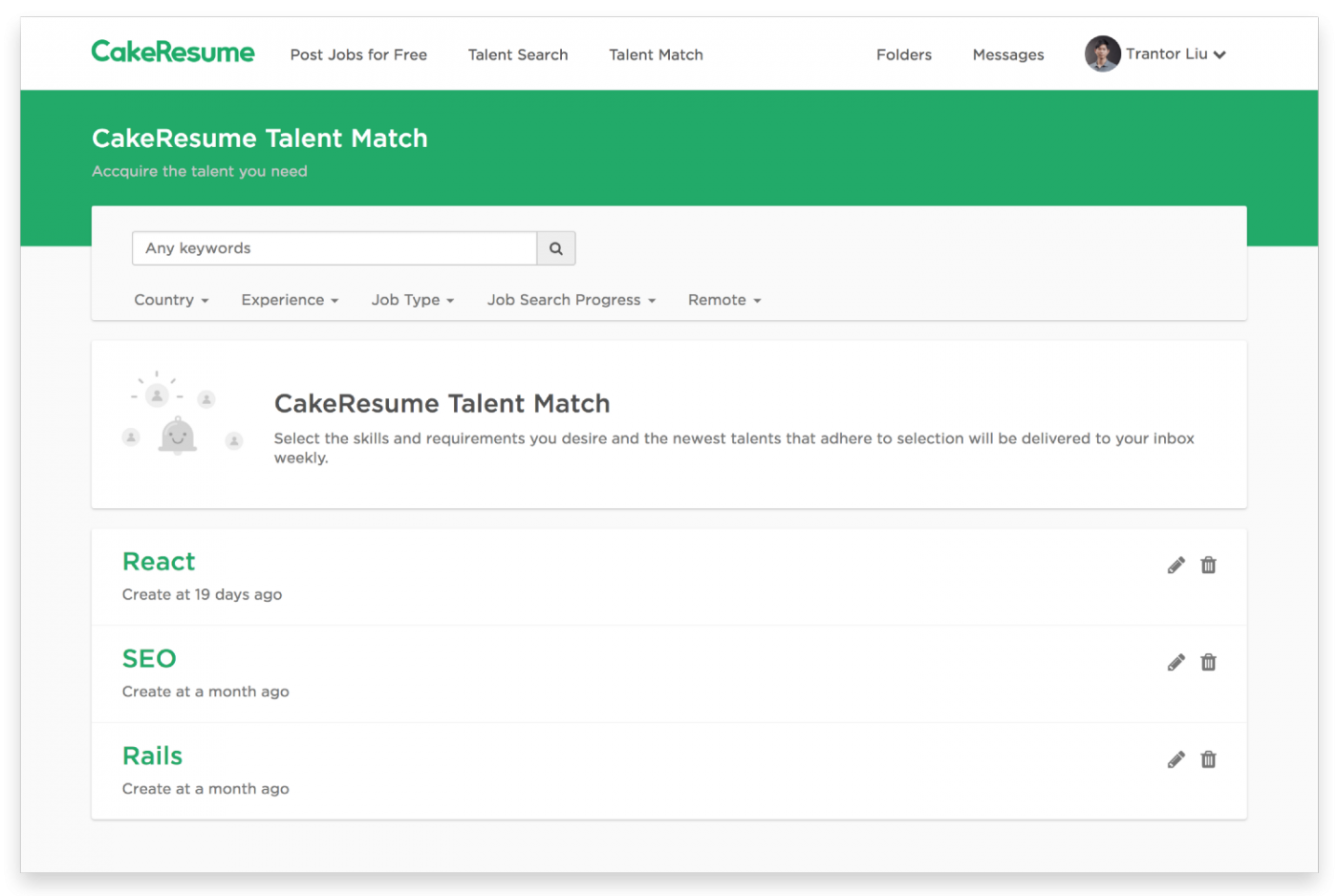Focus the Any keywords search field
The height and width of the screenshot is (896, 1338).
(x=334, y=248)
